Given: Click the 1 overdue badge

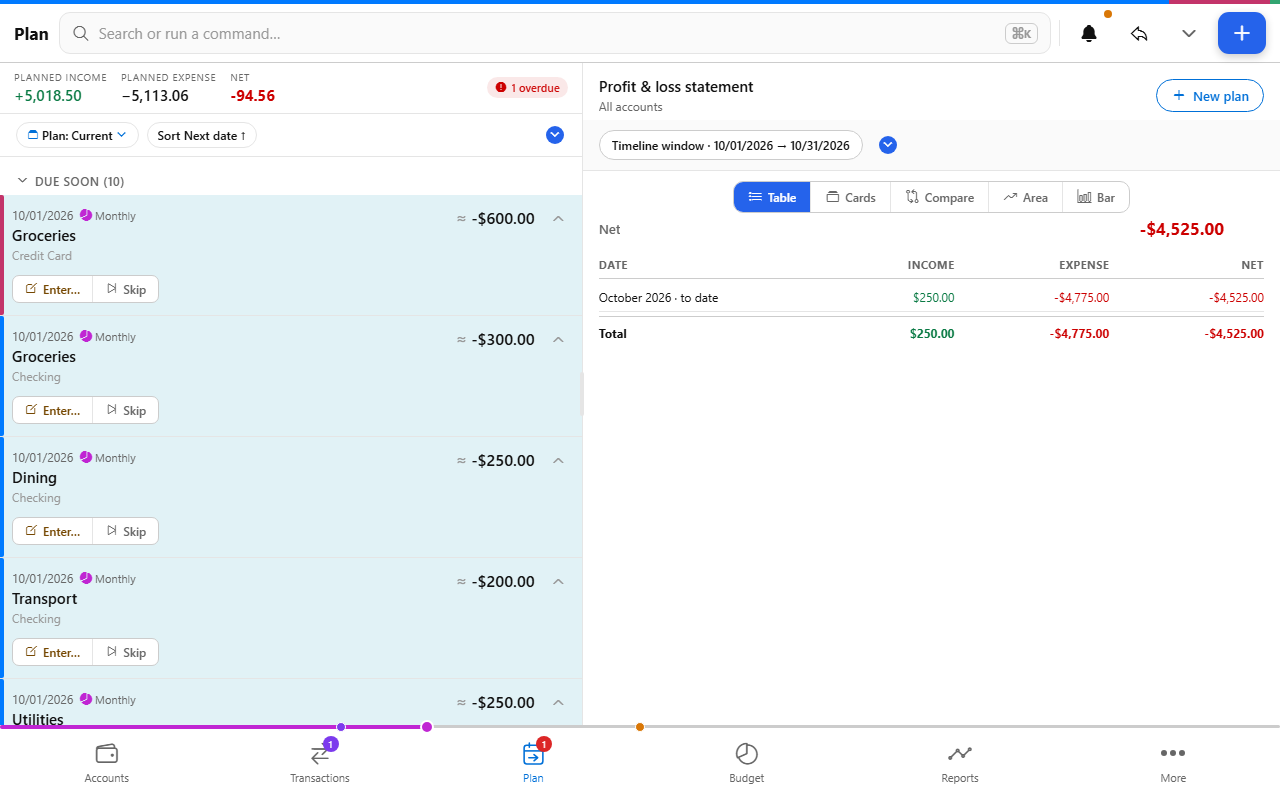Looking at the screenshot, I should [x=527, y=88].
